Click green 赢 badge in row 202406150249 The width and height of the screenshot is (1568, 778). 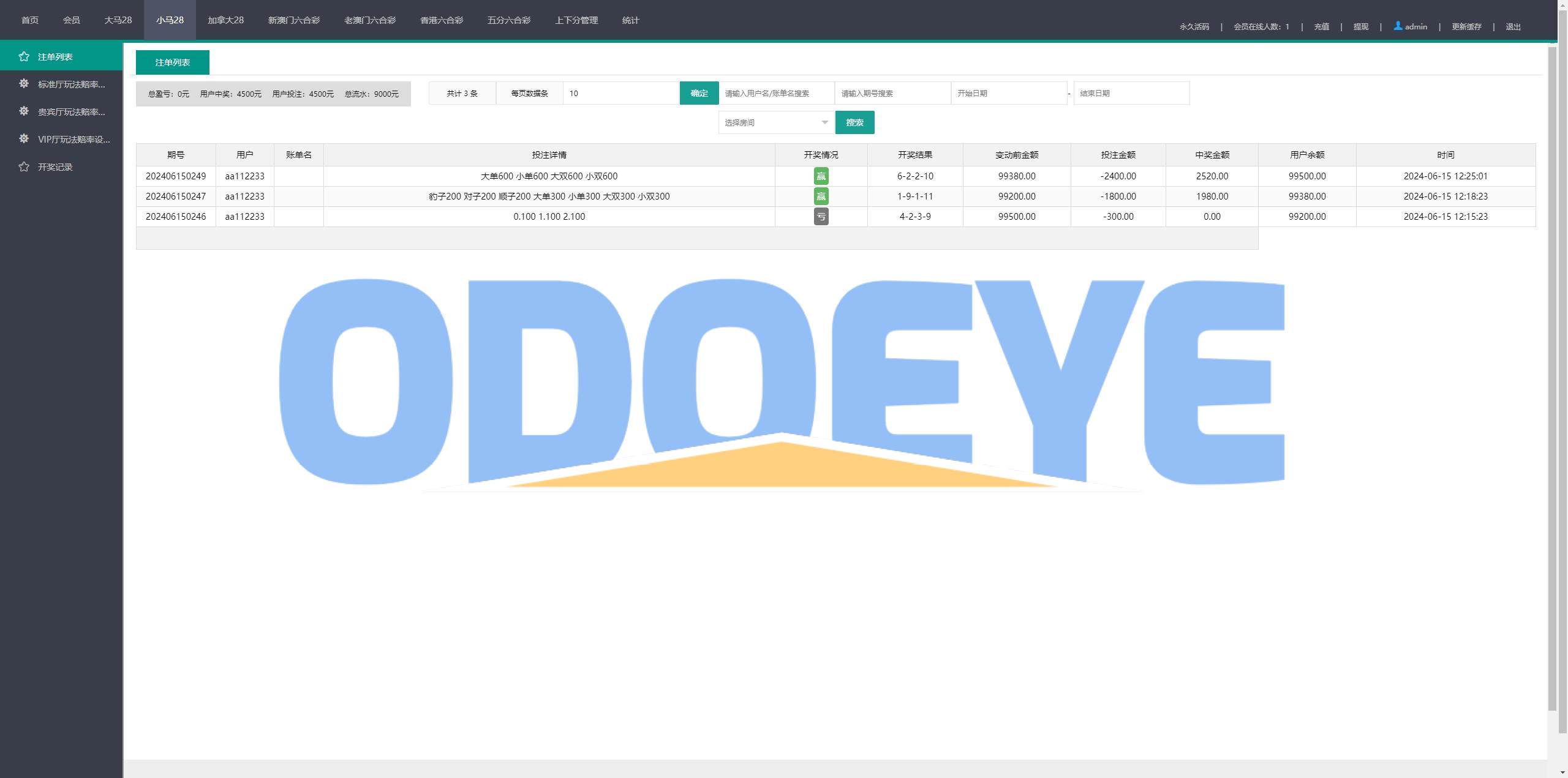[821, 176]
